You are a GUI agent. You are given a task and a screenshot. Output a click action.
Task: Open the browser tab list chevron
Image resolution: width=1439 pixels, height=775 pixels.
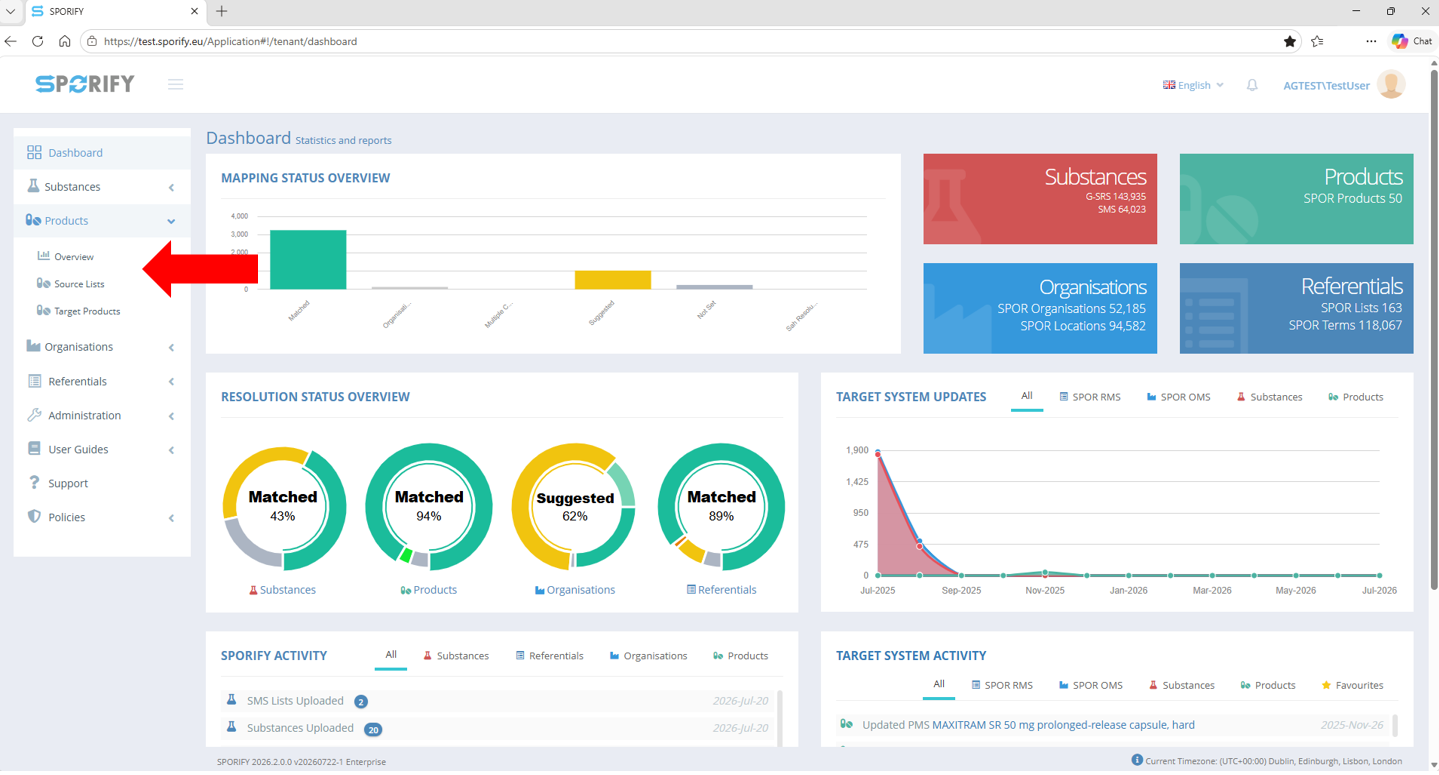click(x=11, y=11)
